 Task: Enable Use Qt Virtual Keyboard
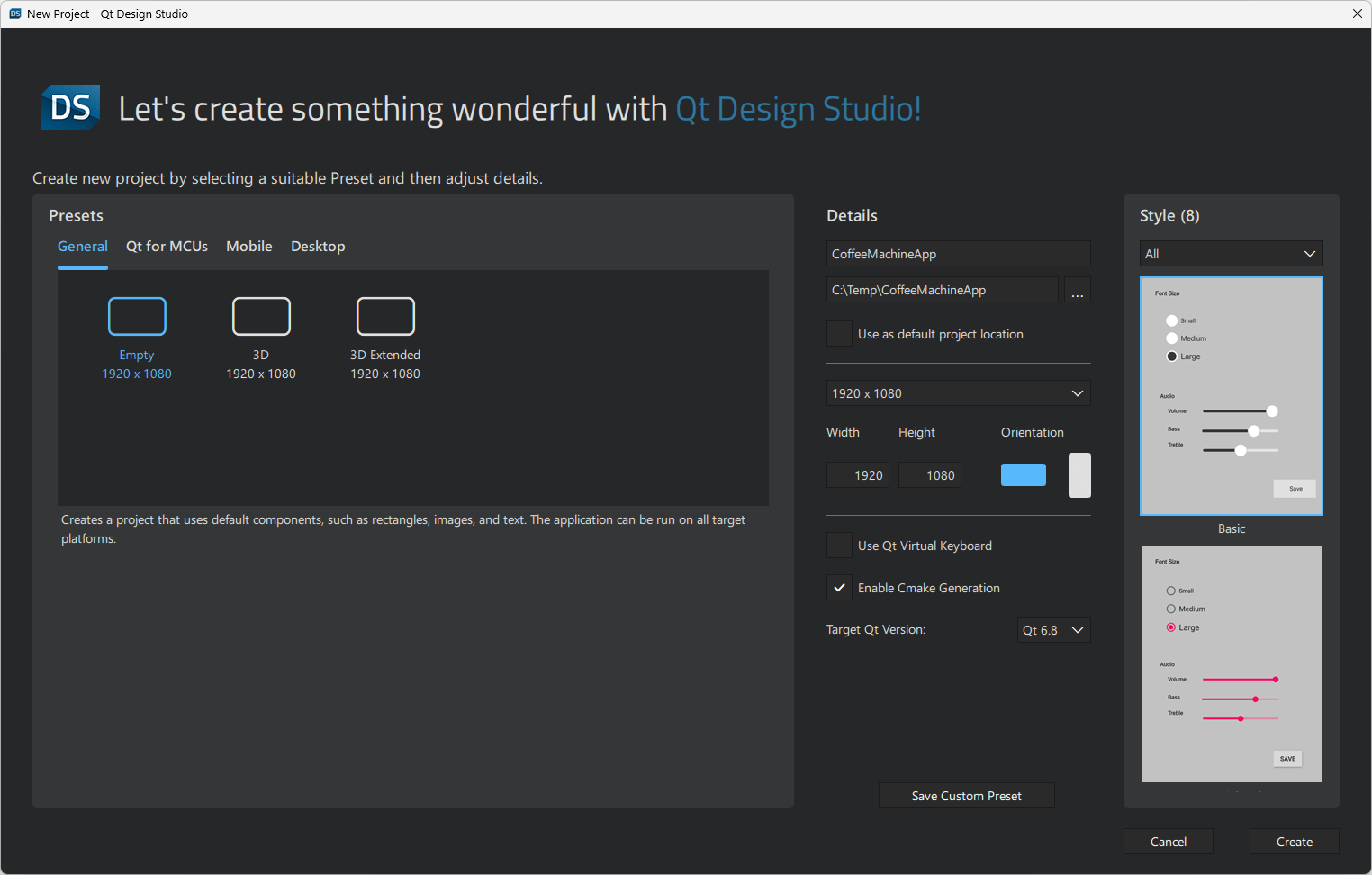pyautogui.click(x=838, y=545)
